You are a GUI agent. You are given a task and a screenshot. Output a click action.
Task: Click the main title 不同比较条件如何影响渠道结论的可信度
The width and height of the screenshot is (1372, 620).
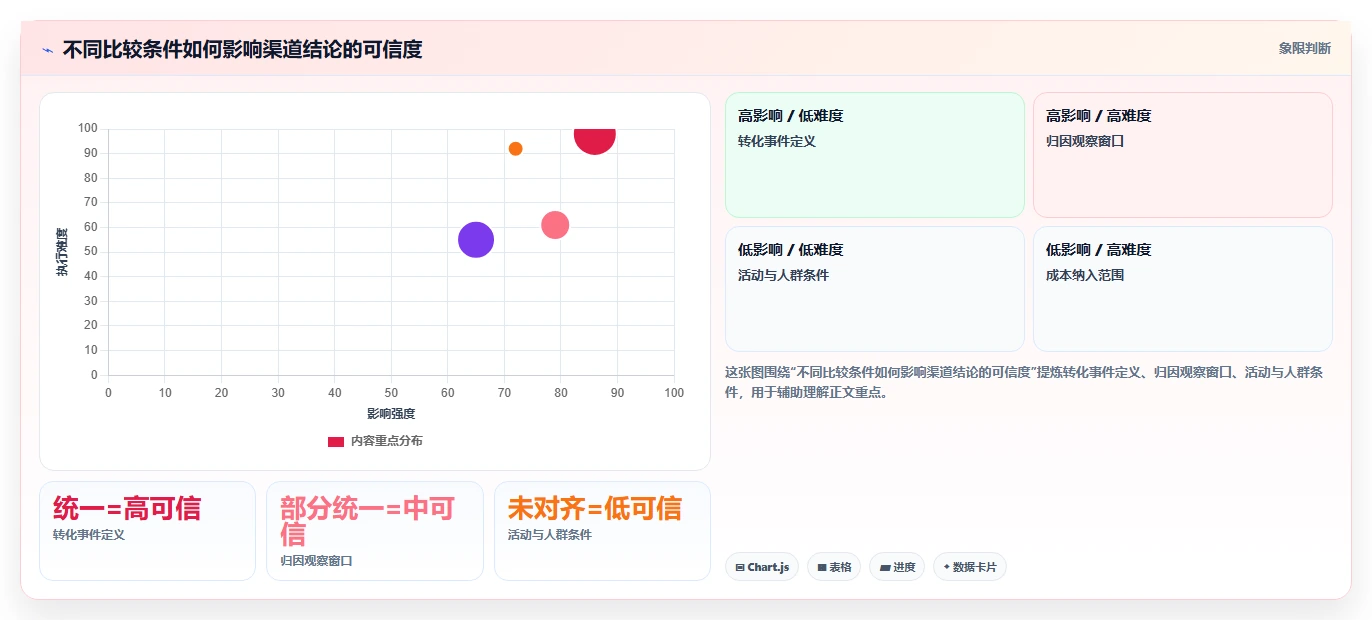(242, 49)
